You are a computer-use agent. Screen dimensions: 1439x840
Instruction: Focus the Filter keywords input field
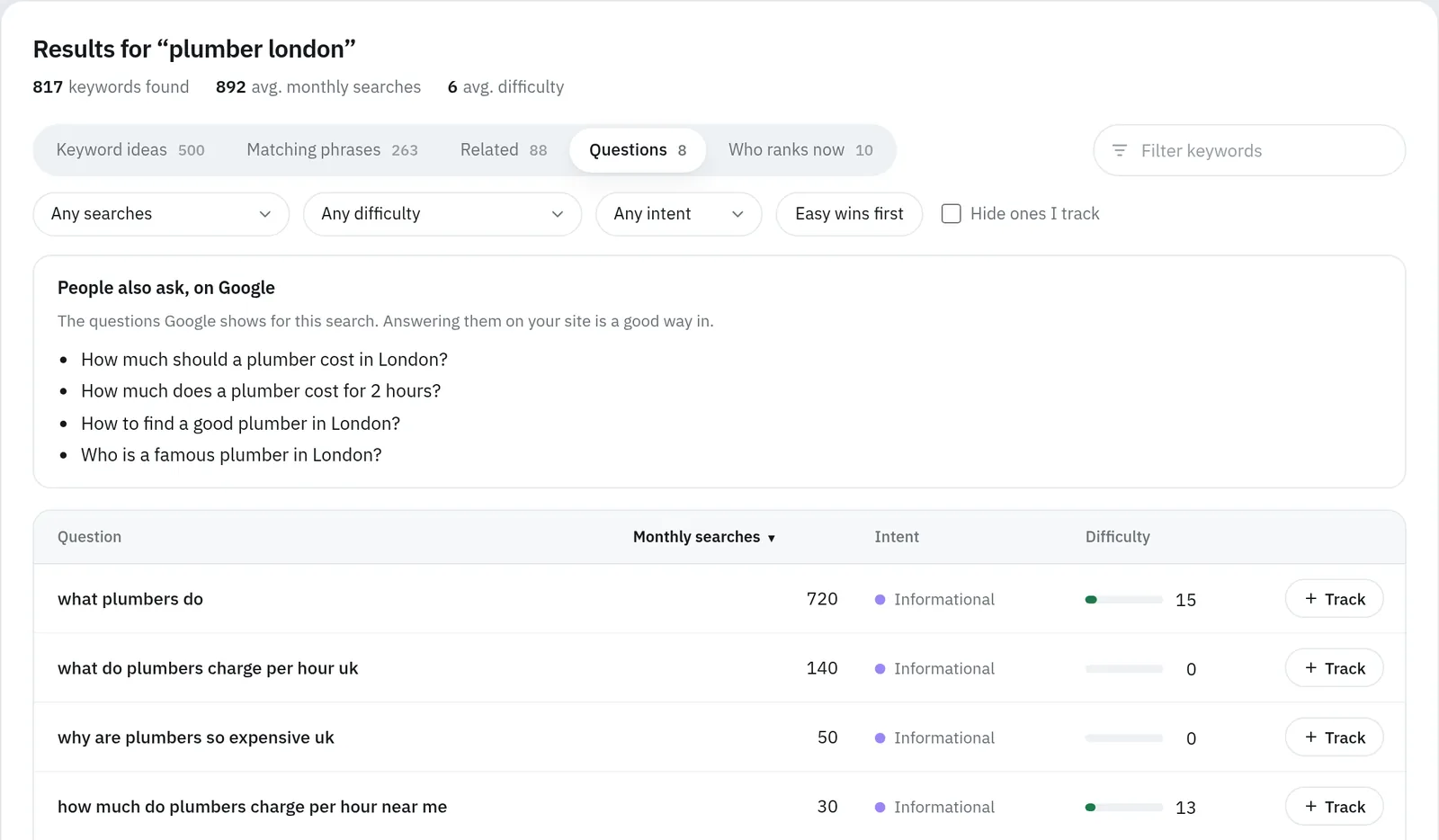[x=1249, y=150]
